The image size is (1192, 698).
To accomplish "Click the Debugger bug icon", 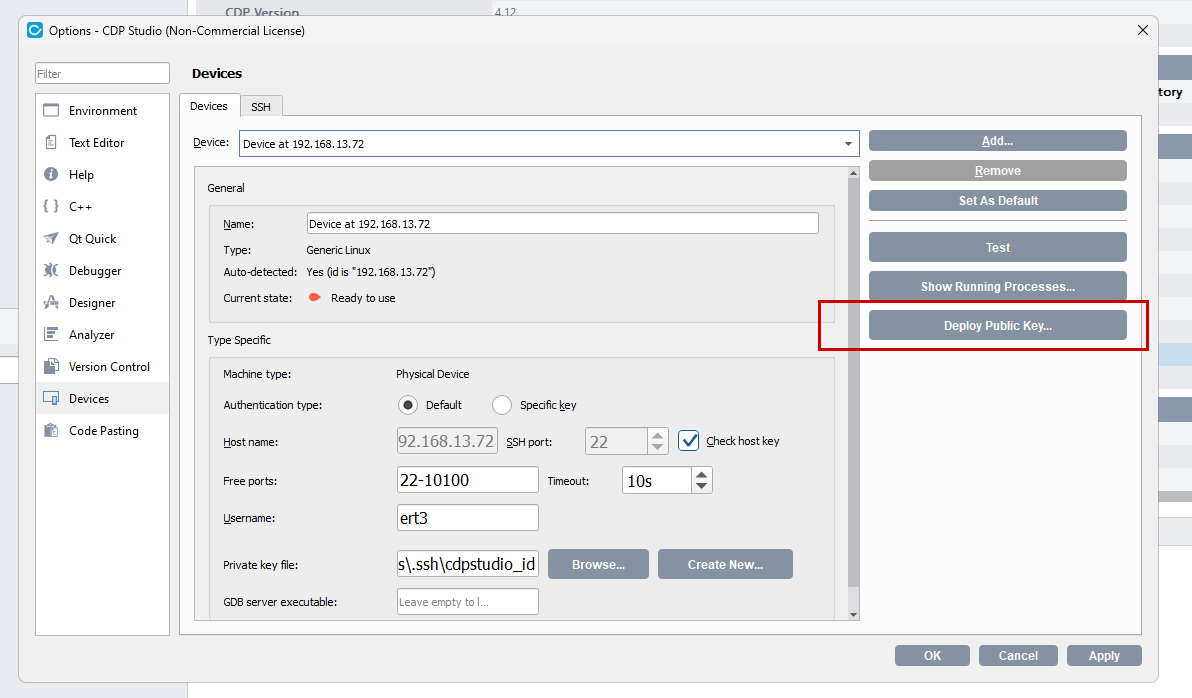I will (x=51, y=270).
